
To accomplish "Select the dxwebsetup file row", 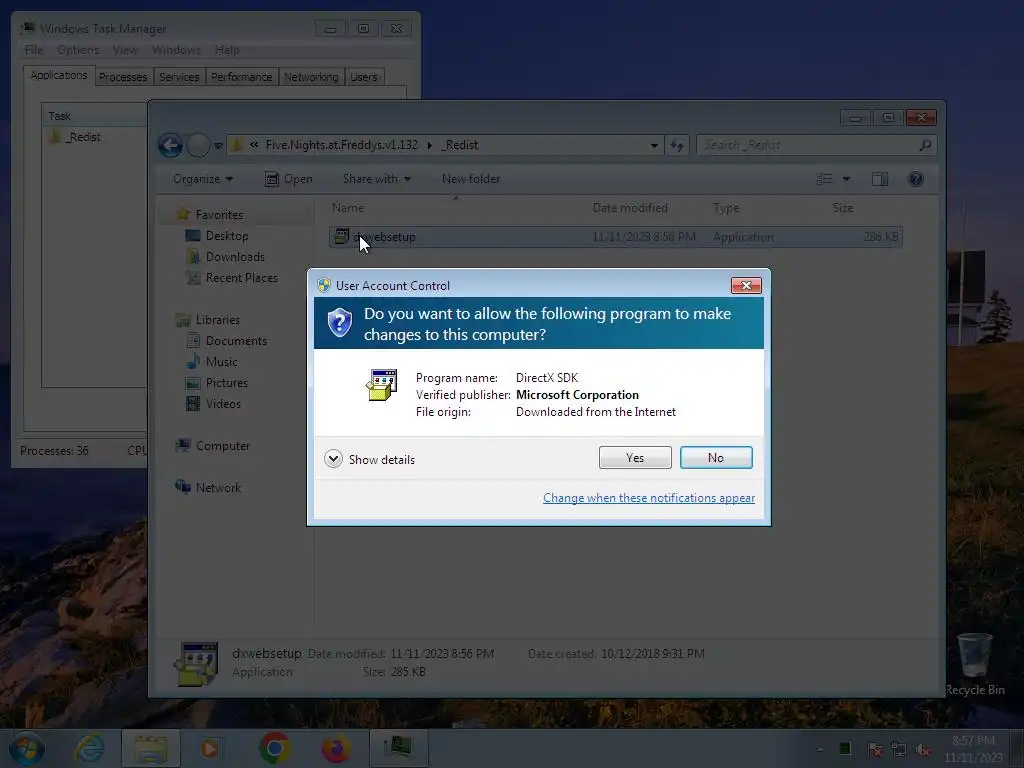I will (615, 236).
